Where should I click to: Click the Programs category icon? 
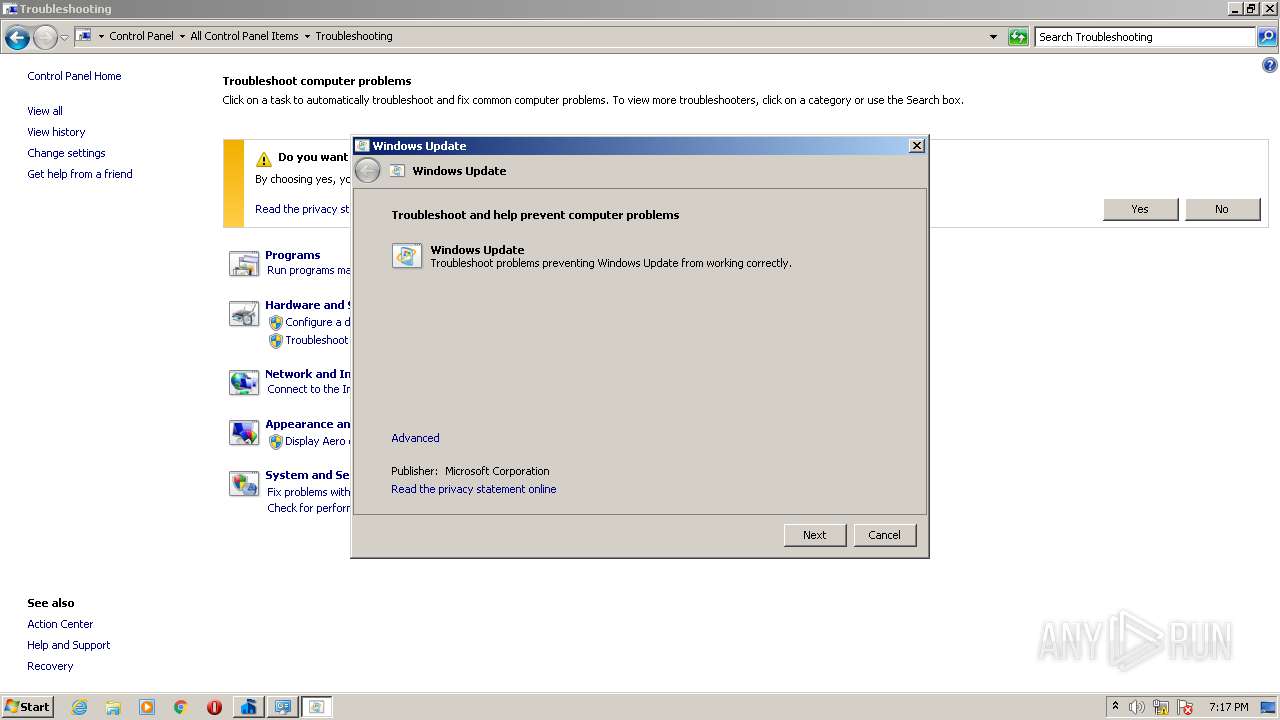(244, 263)
